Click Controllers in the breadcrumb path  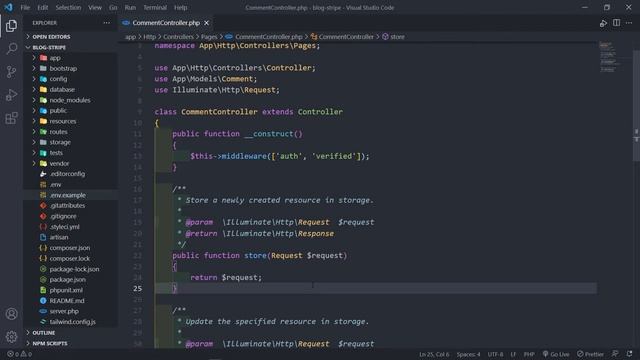pyautogui.click(x=178, y=37)
